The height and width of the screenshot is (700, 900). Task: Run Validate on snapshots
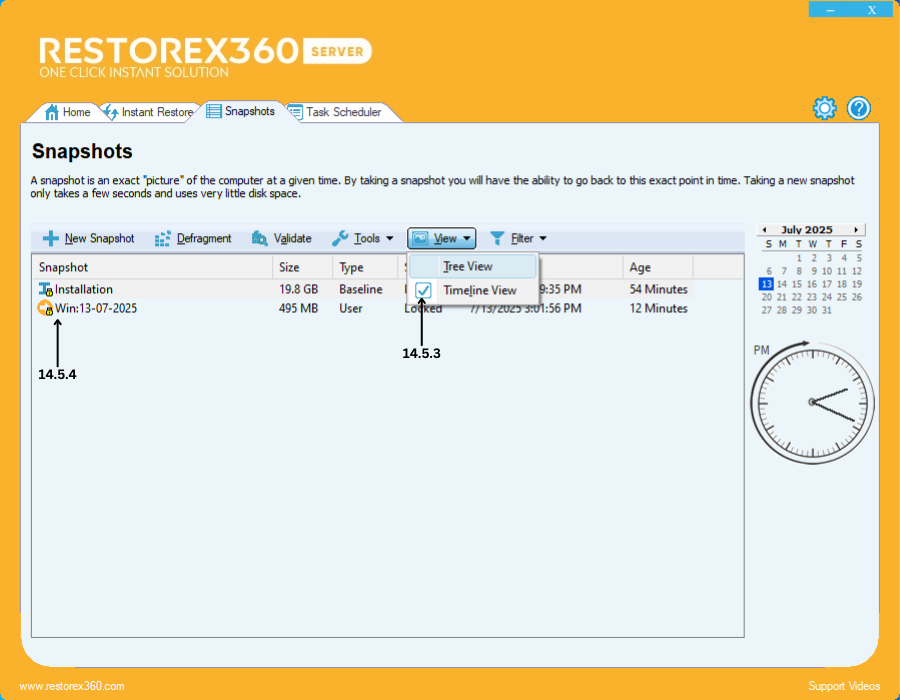(x=281, y=238)
